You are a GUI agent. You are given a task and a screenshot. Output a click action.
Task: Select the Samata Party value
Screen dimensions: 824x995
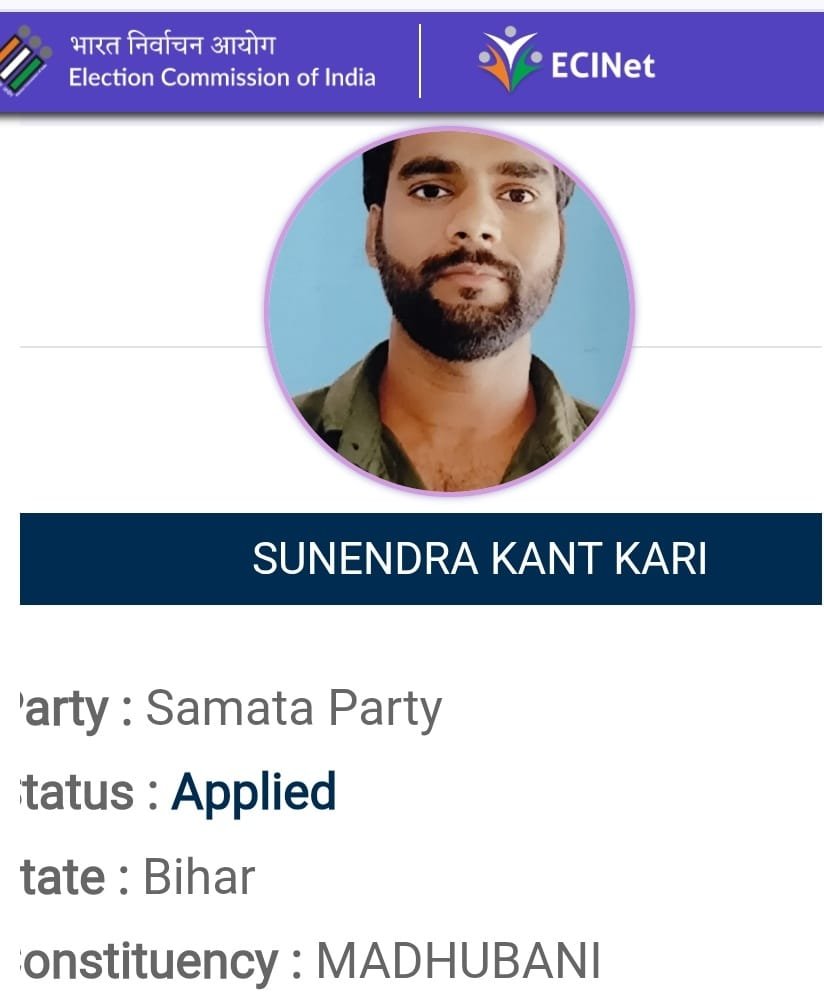(293, 709)
